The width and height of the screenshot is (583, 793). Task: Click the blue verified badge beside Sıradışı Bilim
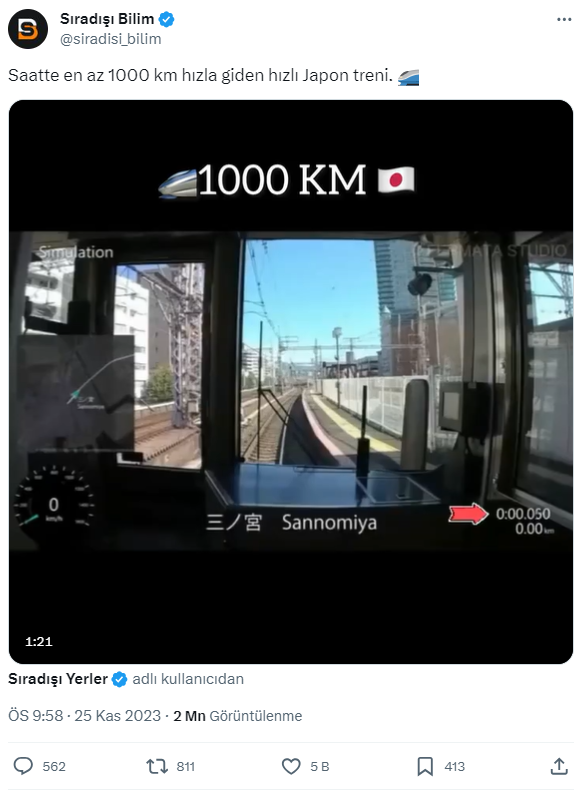(x=166, y=19)
